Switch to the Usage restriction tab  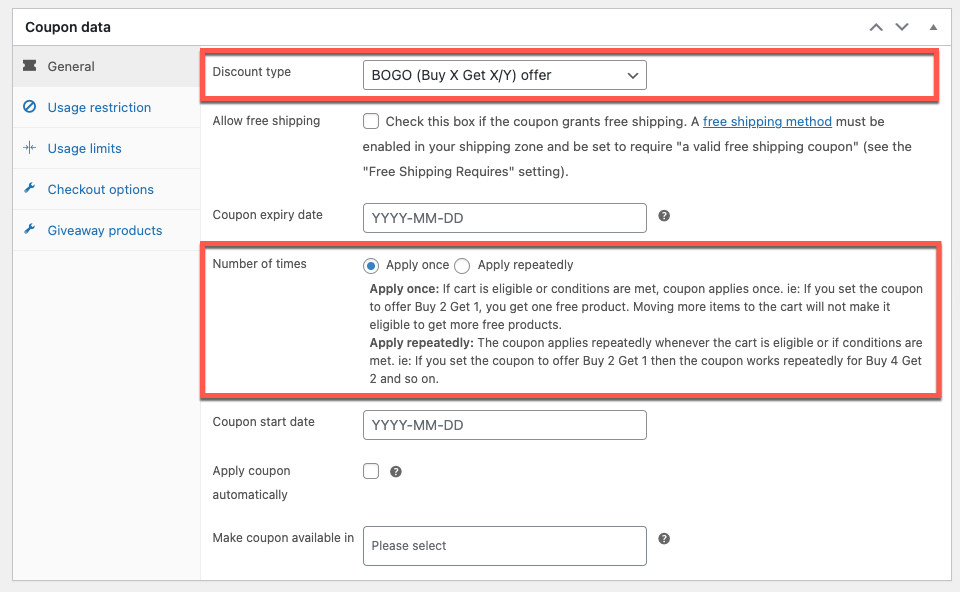(x=107, y=107)
